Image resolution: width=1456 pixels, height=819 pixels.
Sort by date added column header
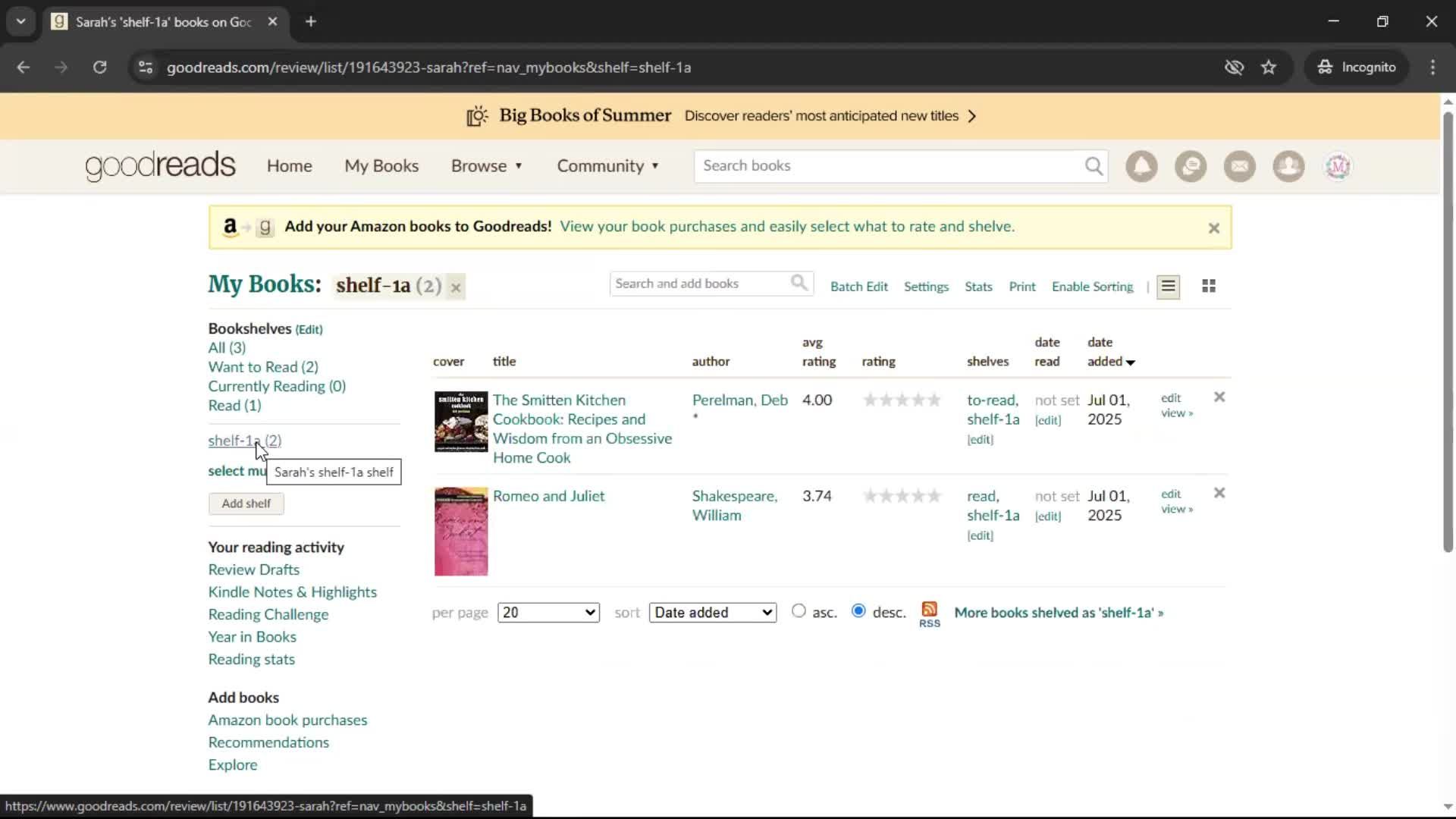[x=1111, y=352]
